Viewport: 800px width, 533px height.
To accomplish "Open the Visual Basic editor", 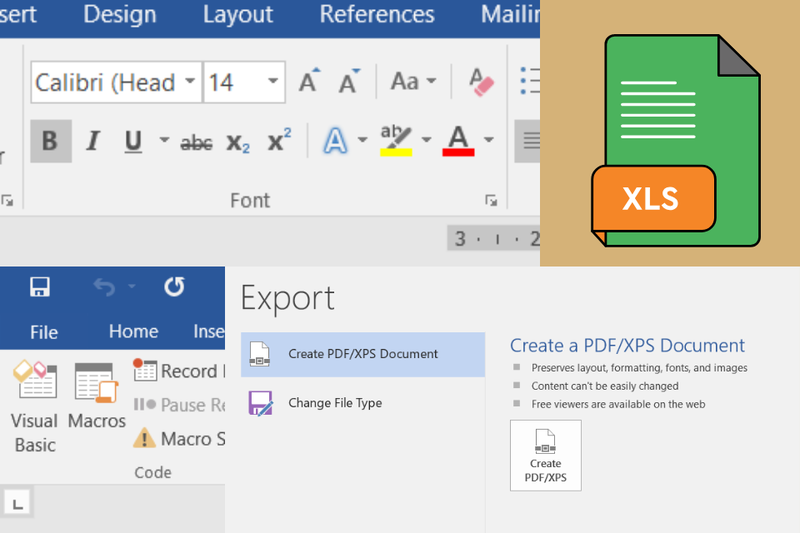I will pos(35,407).
